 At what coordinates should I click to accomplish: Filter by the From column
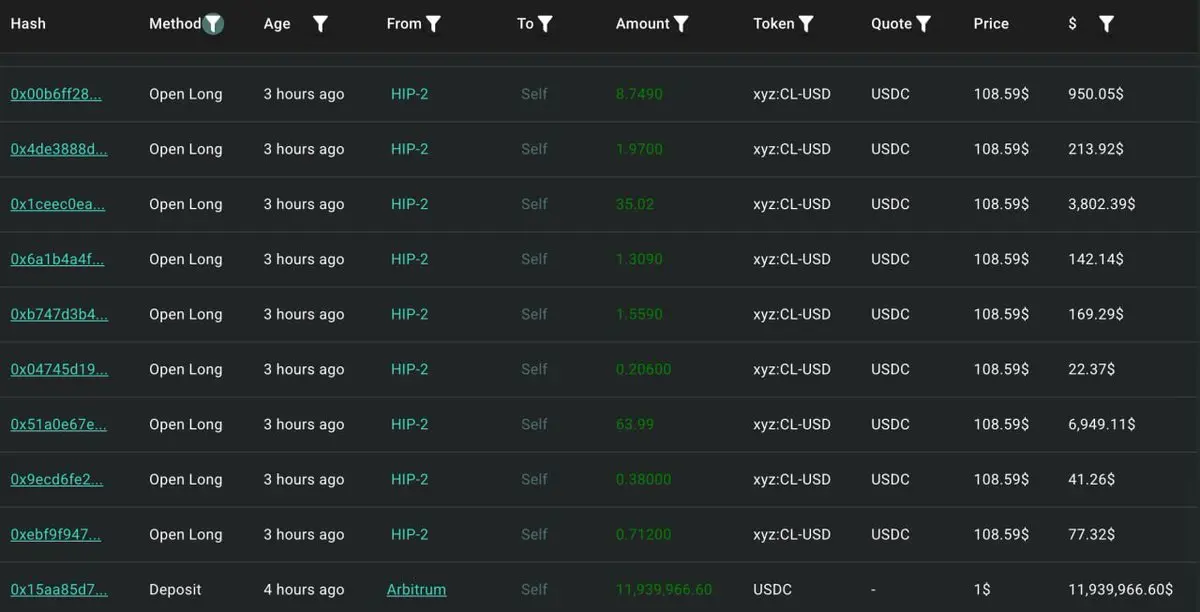pyautogui.click(x=433, y=24)
